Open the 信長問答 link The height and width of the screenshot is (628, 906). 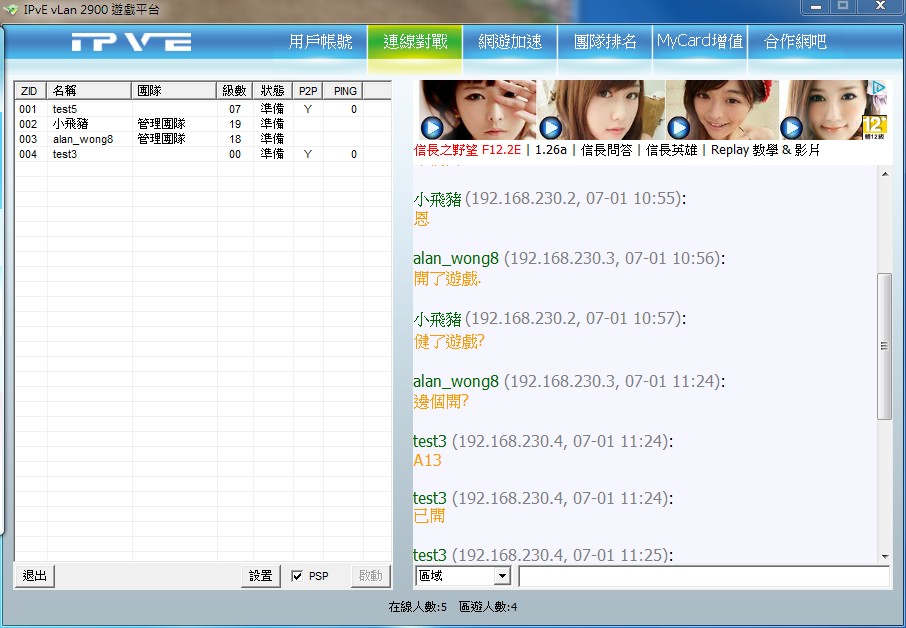(606, 150)
